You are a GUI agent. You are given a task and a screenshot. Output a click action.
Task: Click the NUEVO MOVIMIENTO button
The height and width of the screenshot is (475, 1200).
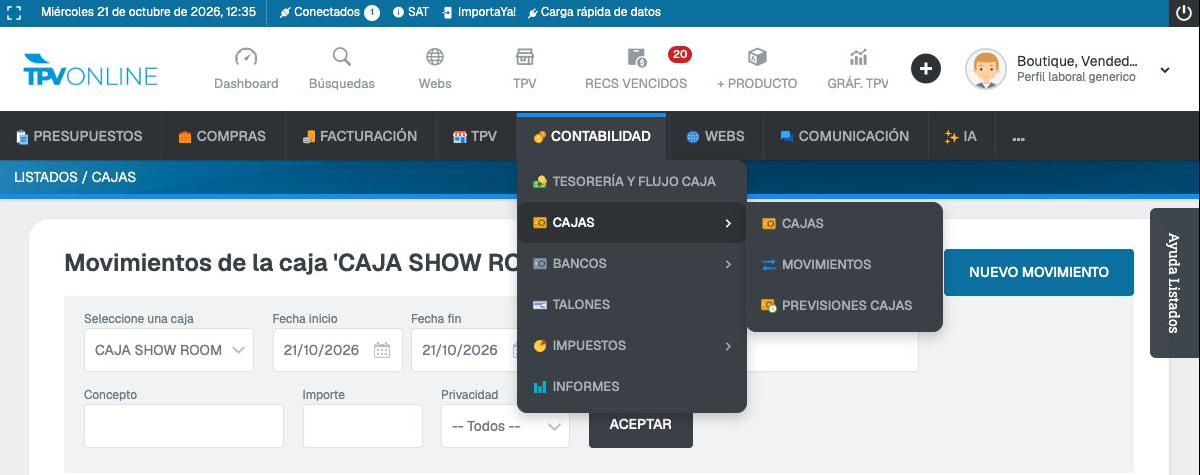(1039, 272)
